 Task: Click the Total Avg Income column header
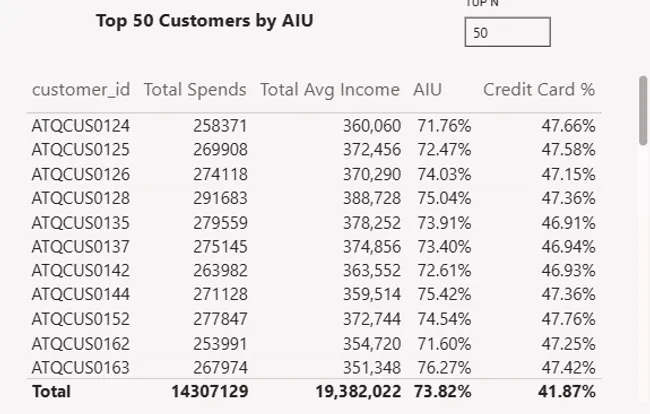point(330,90)
